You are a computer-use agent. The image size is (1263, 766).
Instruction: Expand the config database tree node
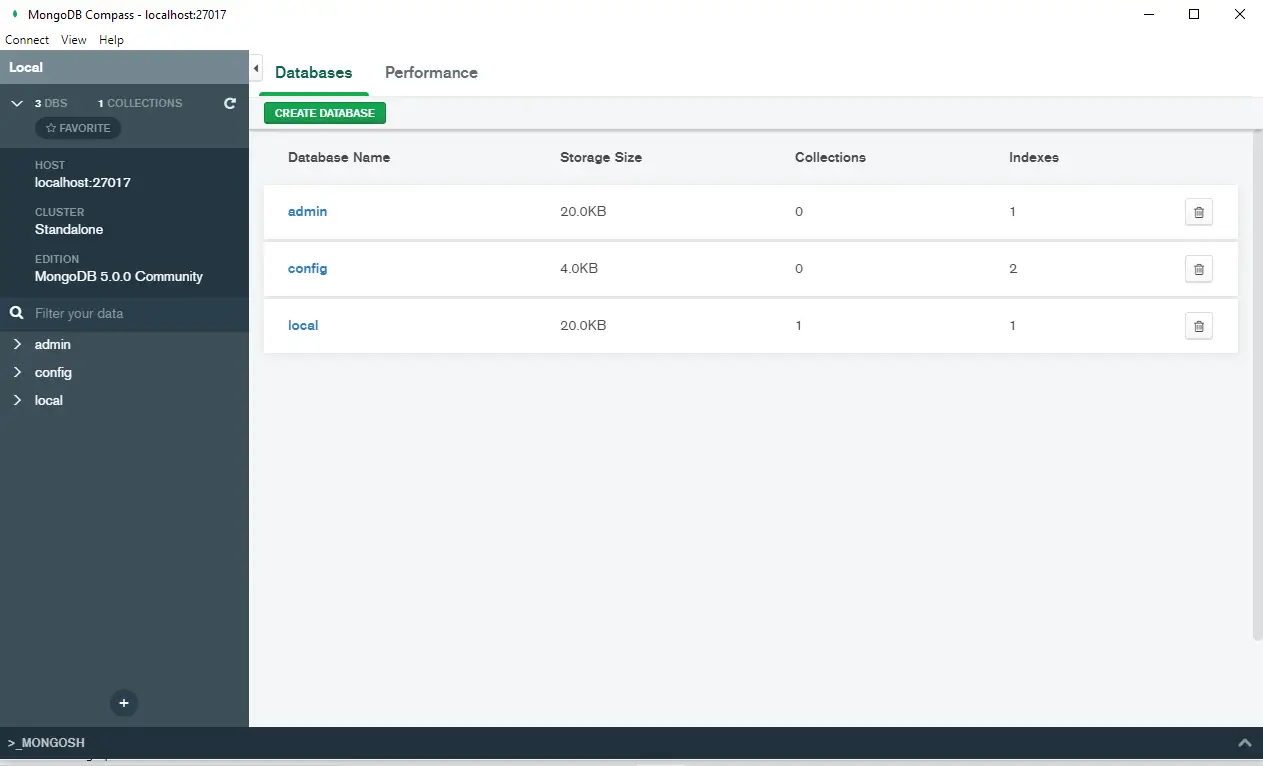pyautogui.click(x=17, y=372)
